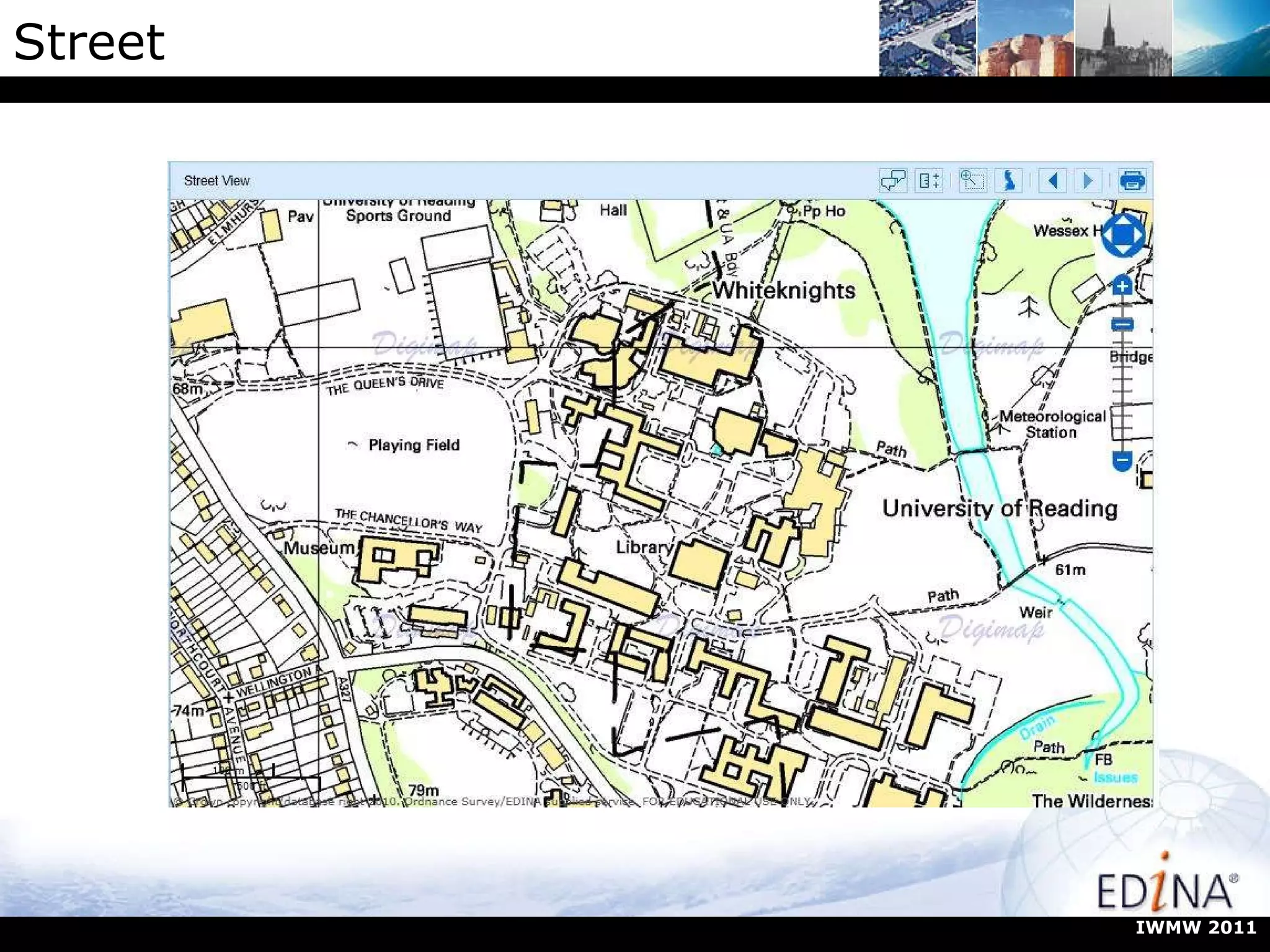Click the Street View panel title

216,181
